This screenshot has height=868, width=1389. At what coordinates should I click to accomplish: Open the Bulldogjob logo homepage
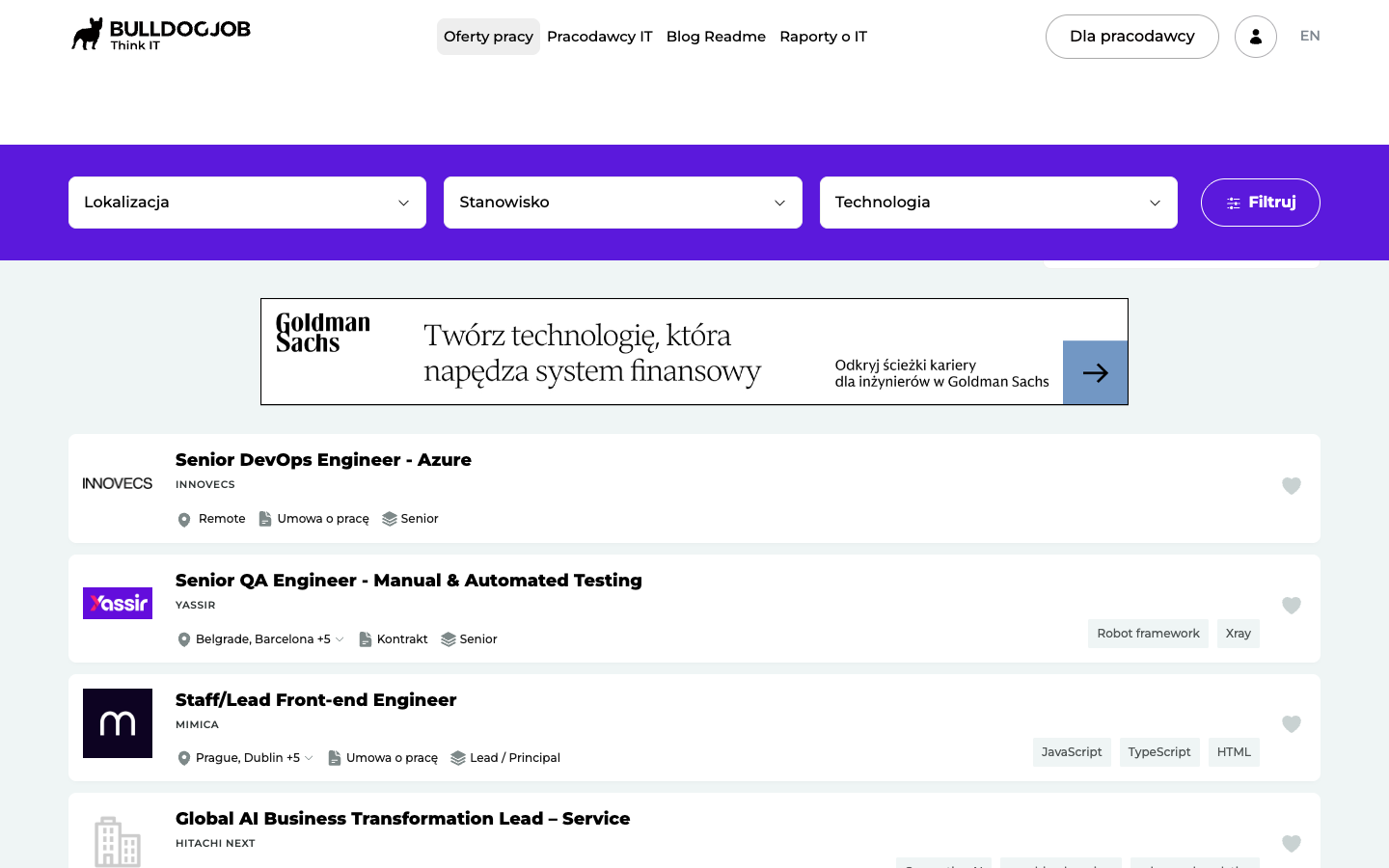160,35
